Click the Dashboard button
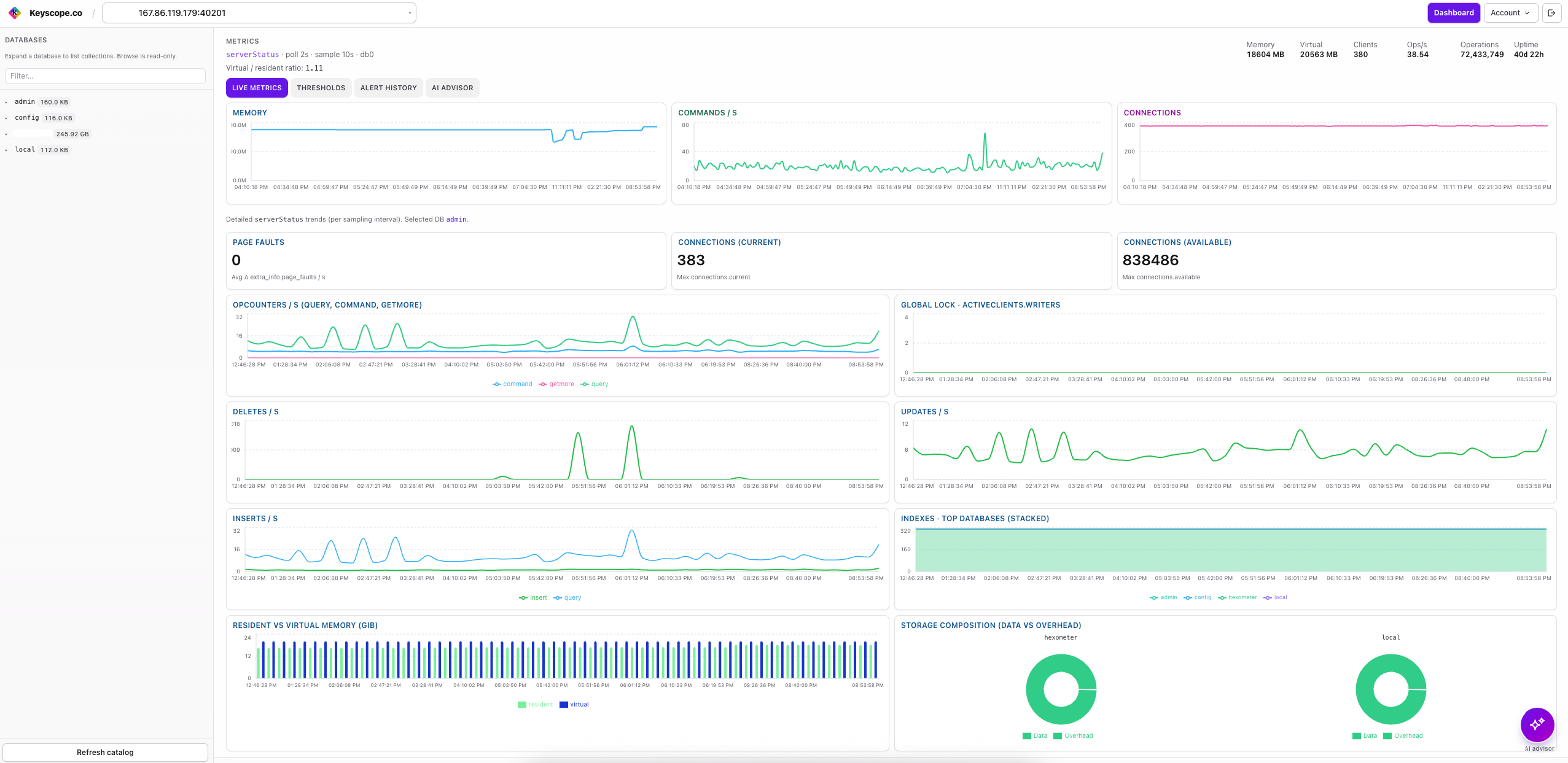Viewport: 1568px width, 763px height. coord(1453,13)
